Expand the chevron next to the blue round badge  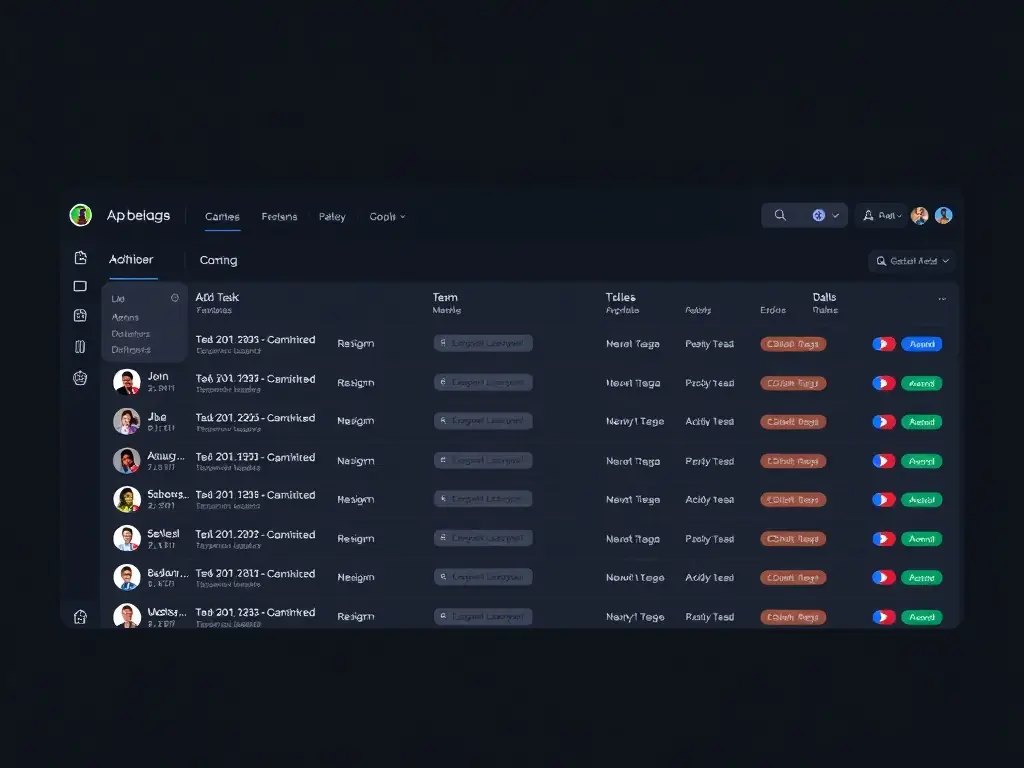pyautogui.click(x=836, y=216)
